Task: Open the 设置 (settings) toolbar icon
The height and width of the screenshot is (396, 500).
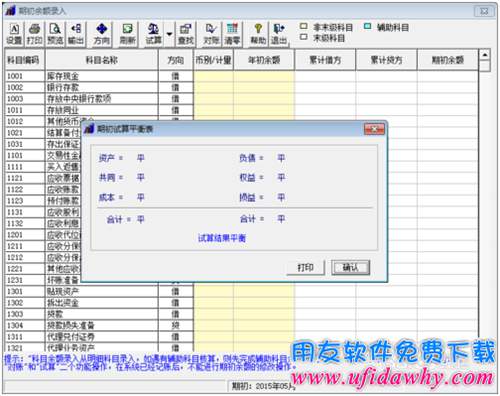Action: [x=14, y=34]
